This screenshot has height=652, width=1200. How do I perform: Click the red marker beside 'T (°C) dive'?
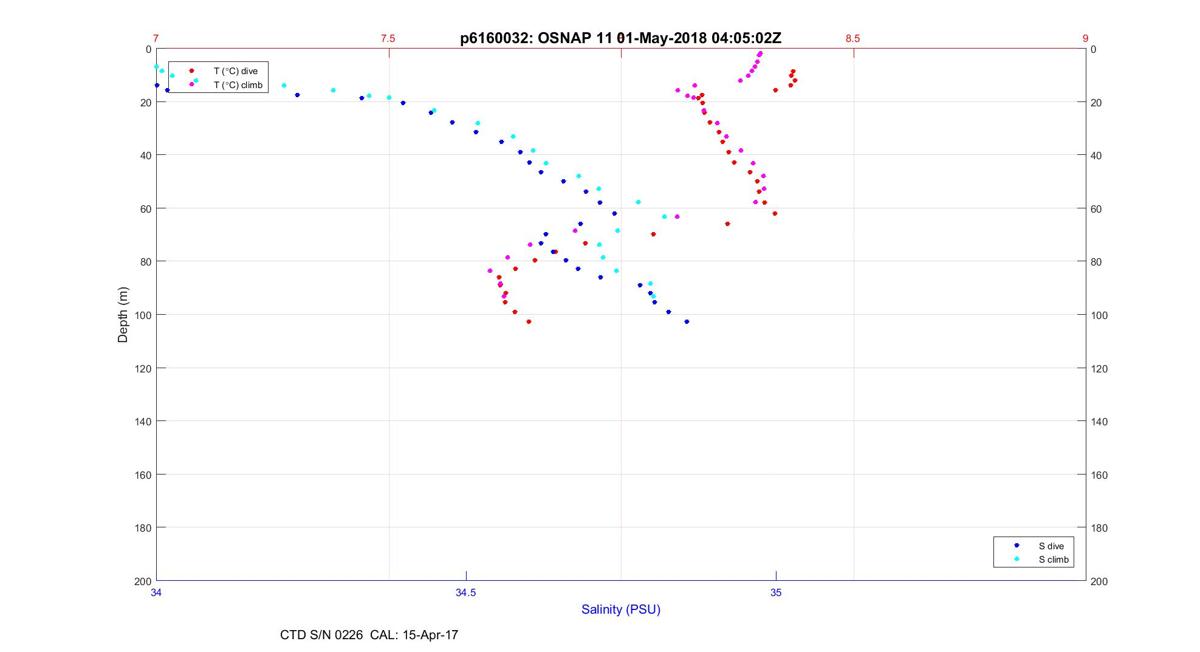(191, 71)
